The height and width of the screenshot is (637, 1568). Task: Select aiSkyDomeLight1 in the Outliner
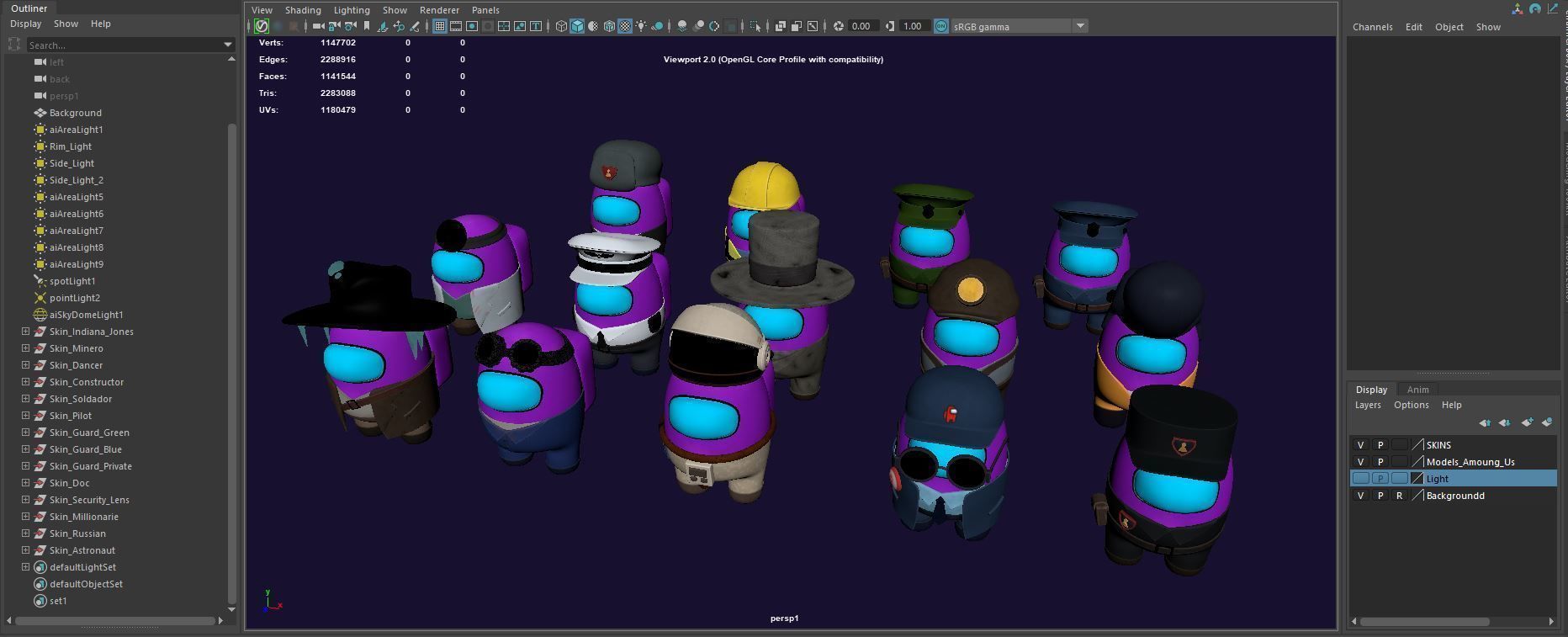pyautogui.click(x=86, y=315)
